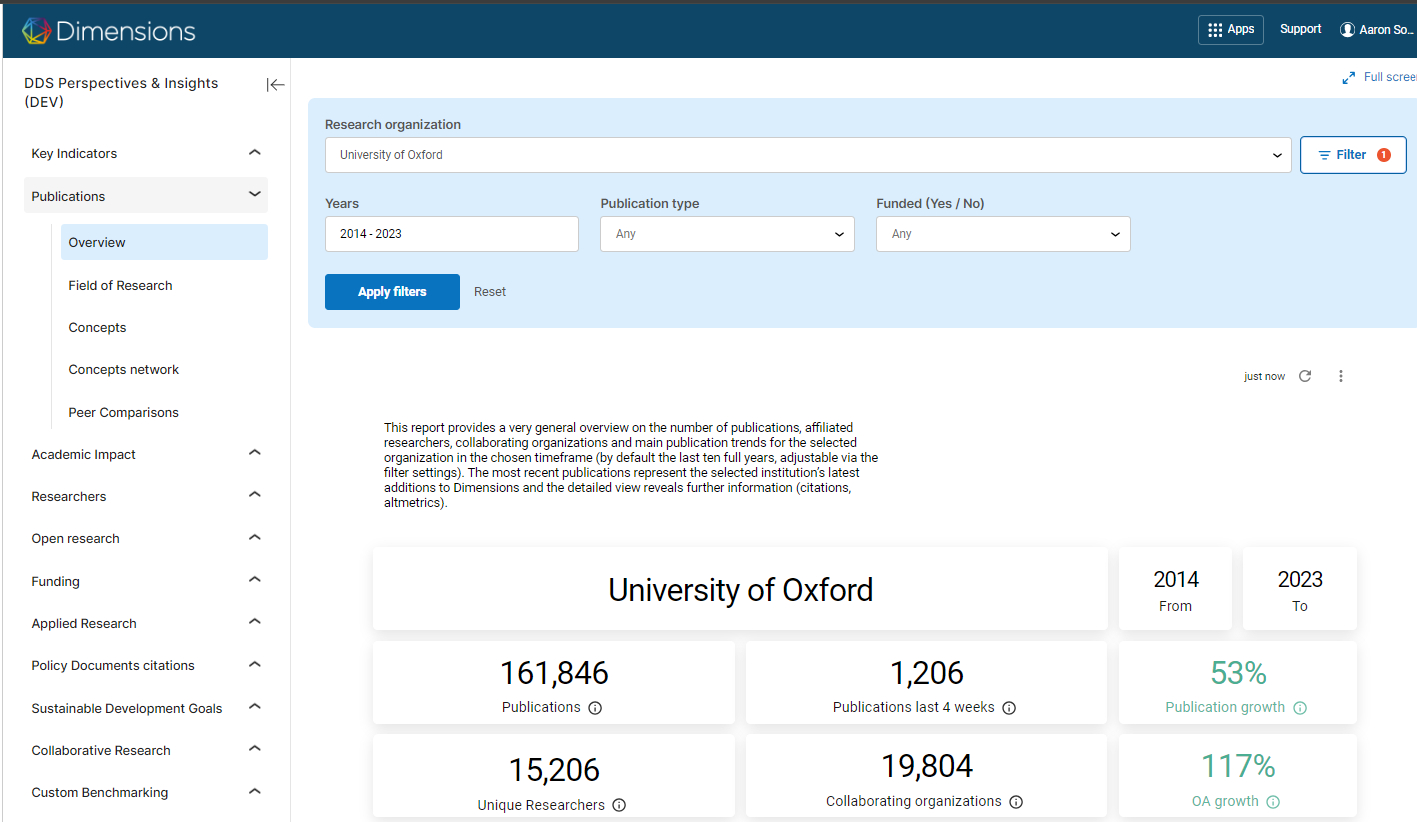Click the 15,206 researchers value

[554, 770]
